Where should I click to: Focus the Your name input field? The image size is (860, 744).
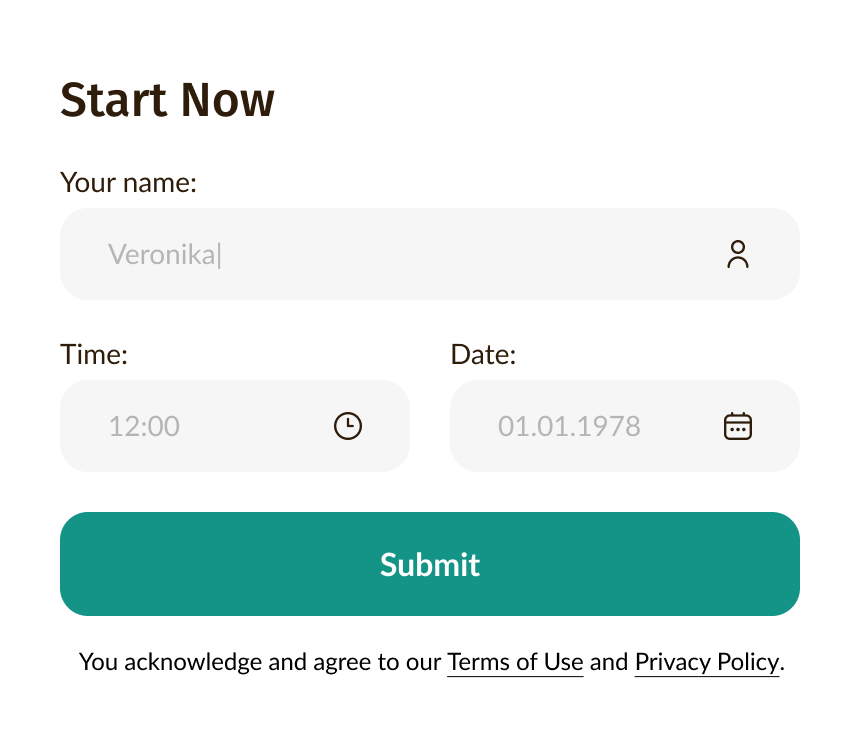coord(429,254)
